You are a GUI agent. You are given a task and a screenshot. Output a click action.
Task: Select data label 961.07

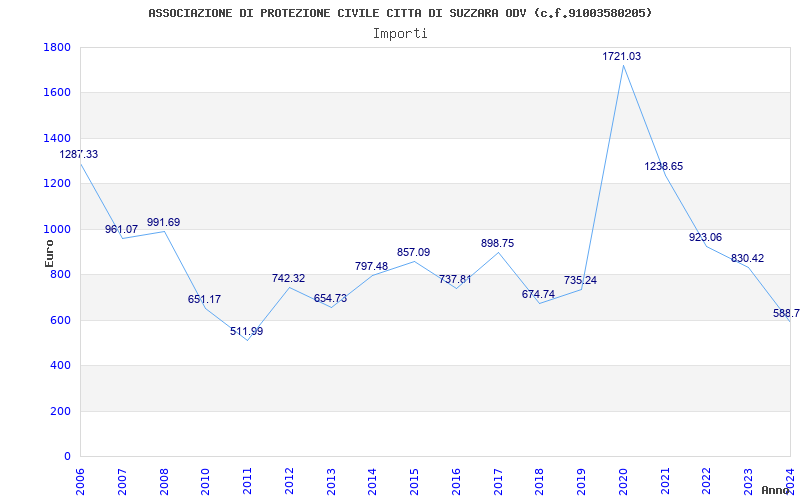121,229
